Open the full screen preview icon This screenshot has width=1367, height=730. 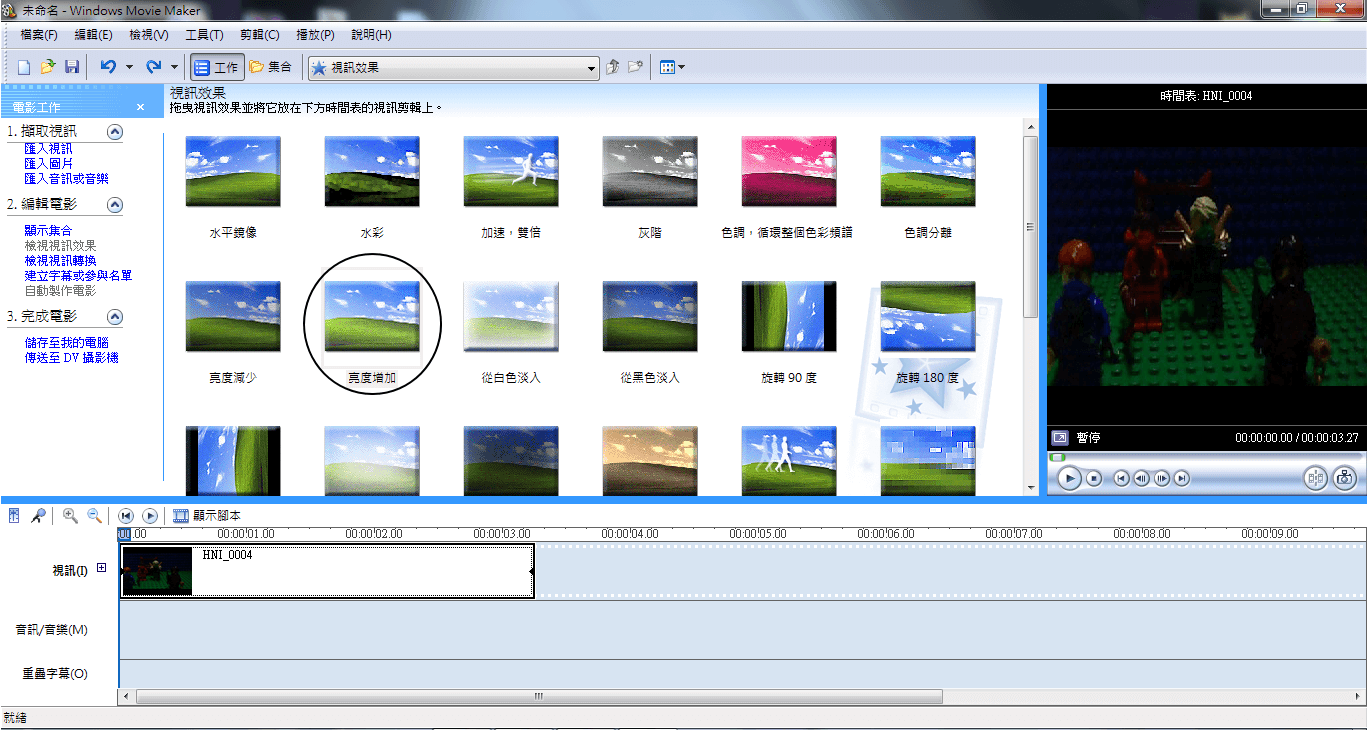pyautogui.click(x=1060, y=438)
